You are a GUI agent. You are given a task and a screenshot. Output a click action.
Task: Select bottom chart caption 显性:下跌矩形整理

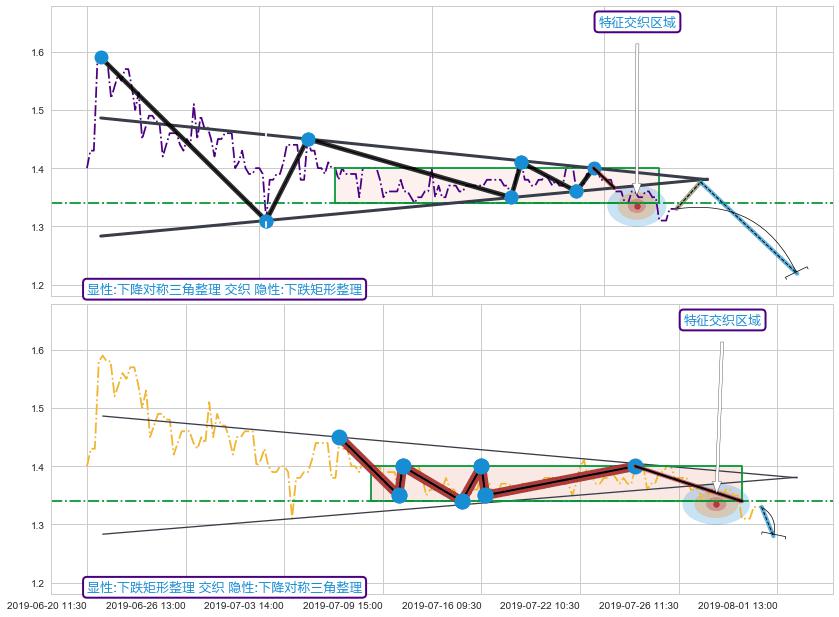(x=224, y=587)
